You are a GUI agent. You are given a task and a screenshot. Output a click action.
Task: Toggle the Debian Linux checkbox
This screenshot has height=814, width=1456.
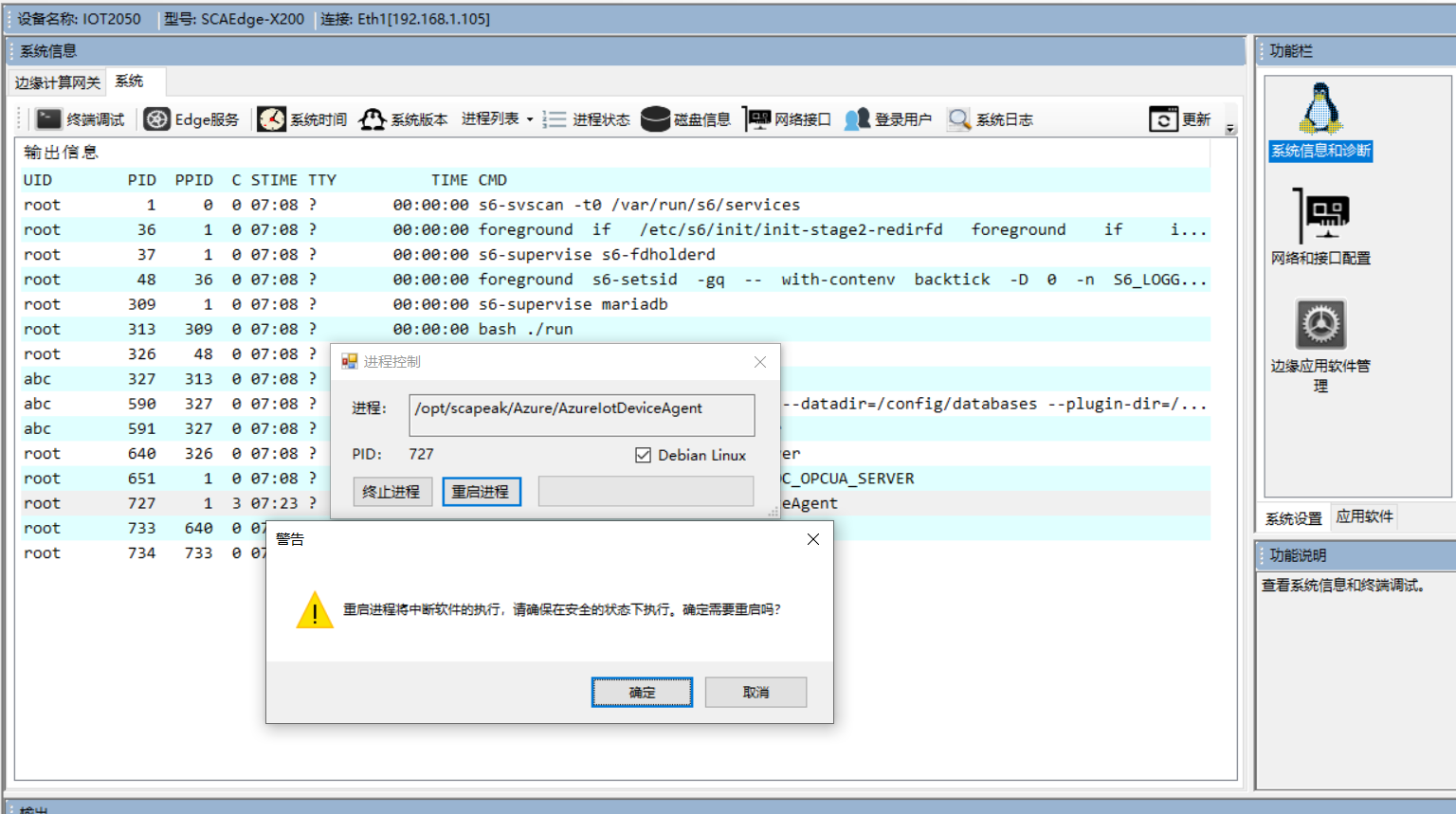[643, 455]
